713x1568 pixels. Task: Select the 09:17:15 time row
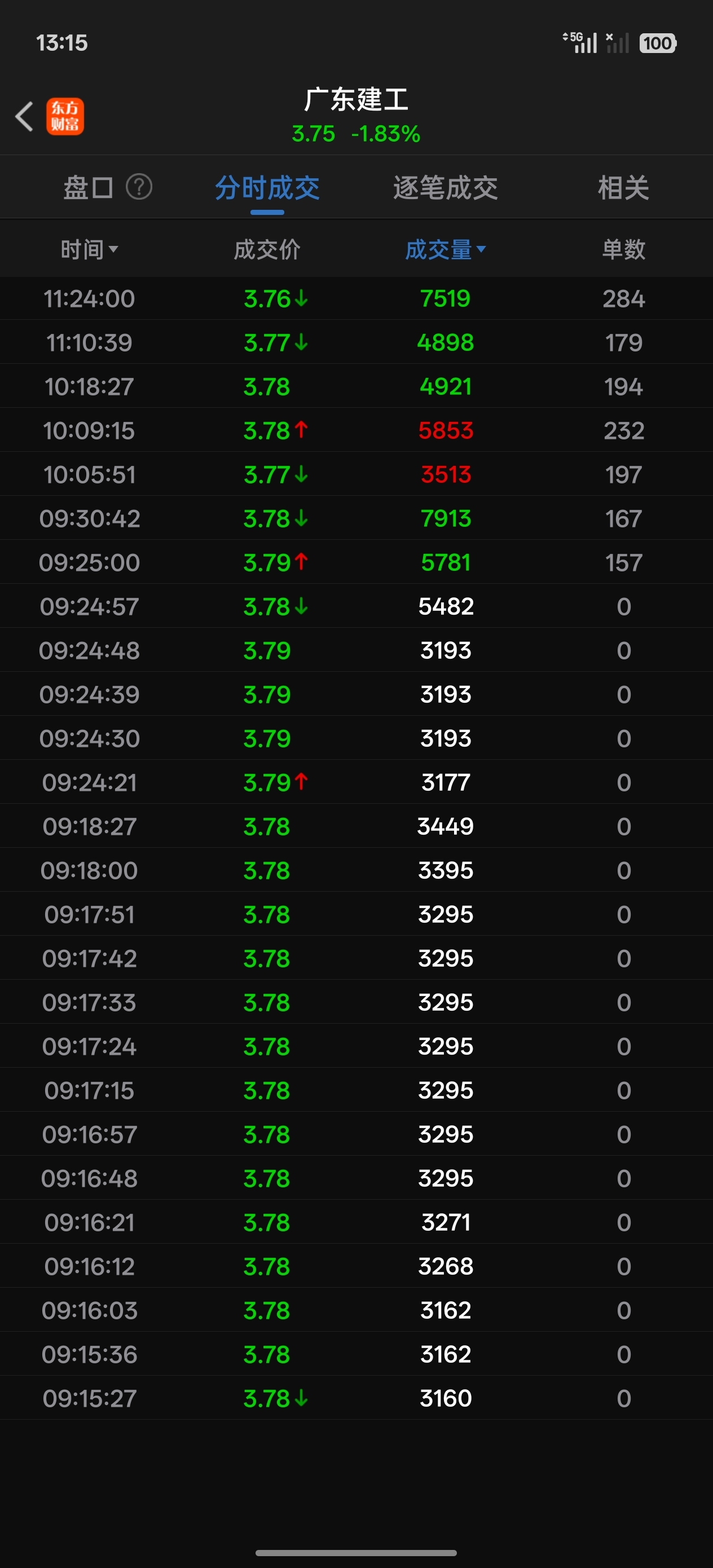click(x=356, y=1090)
